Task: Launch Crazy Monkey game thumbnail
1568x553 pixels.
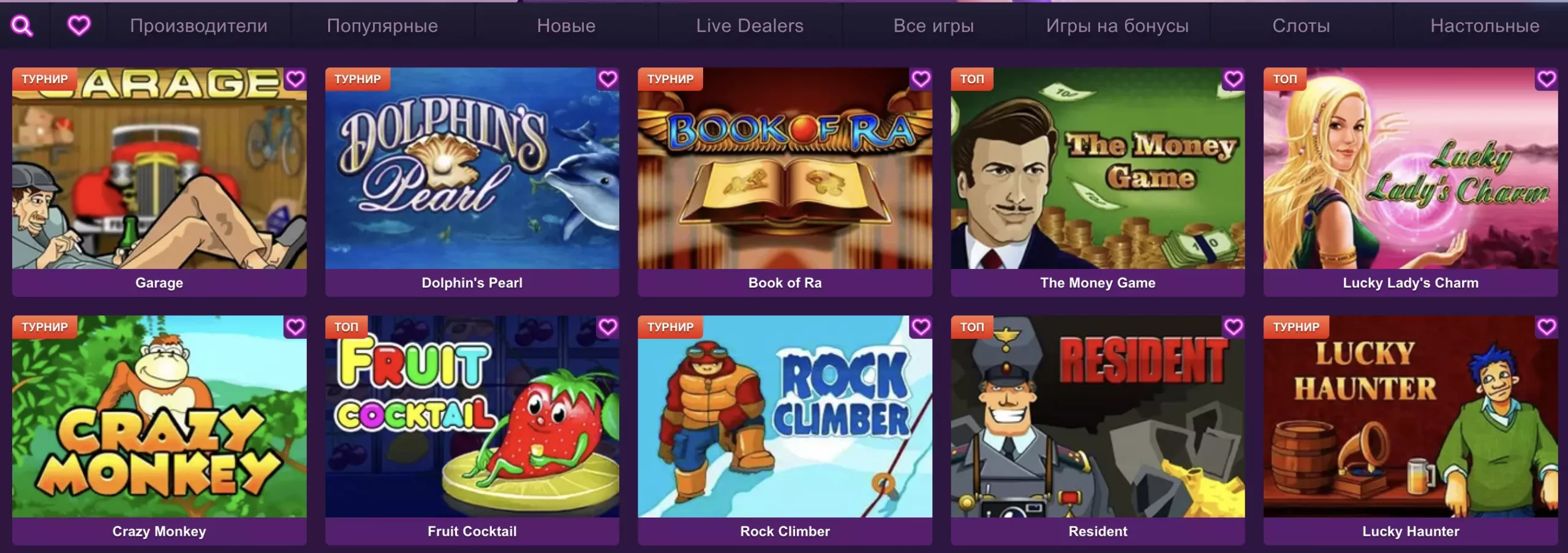Action: point(159,416)
